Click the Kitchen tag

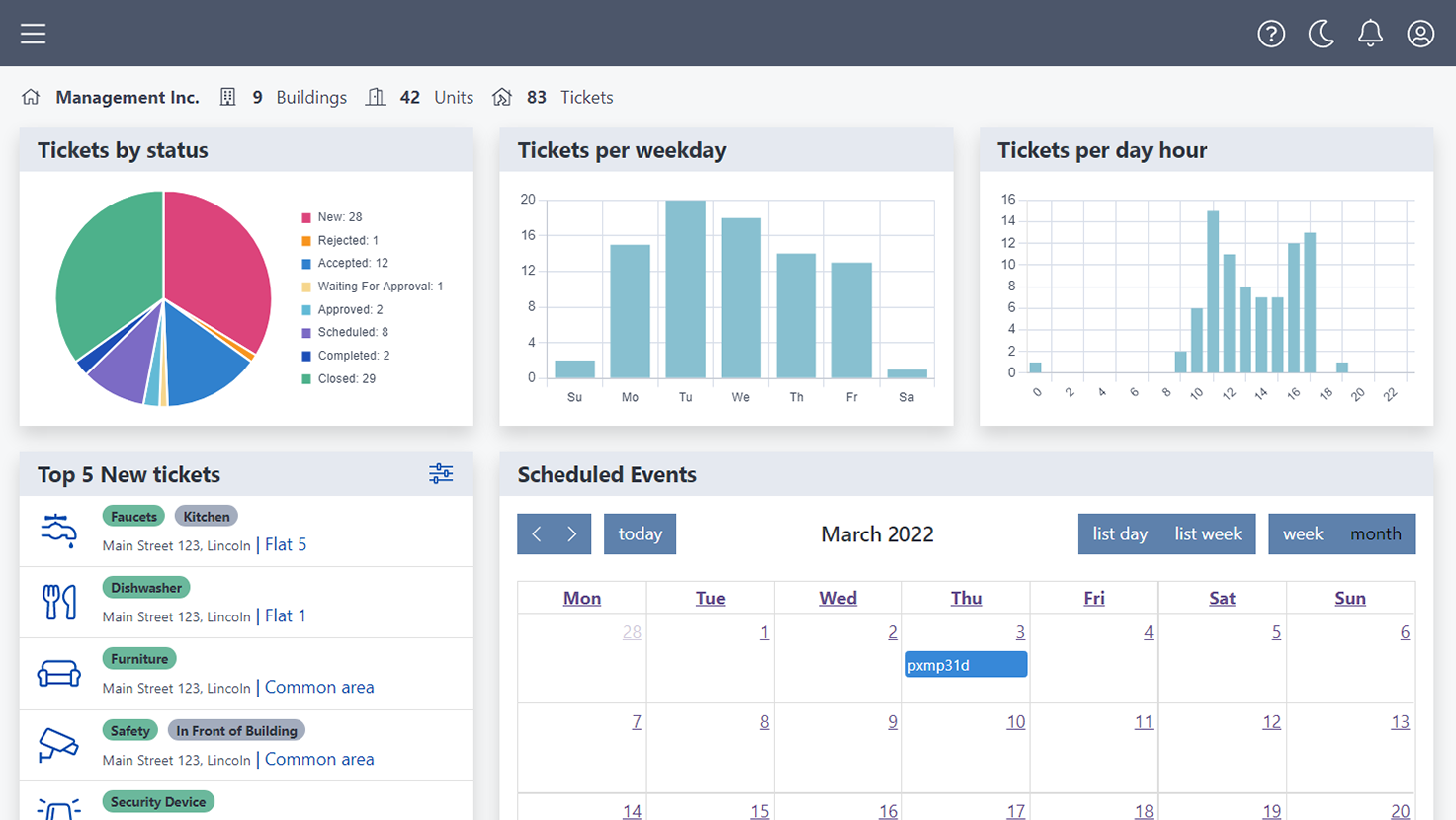pos(206,516)
